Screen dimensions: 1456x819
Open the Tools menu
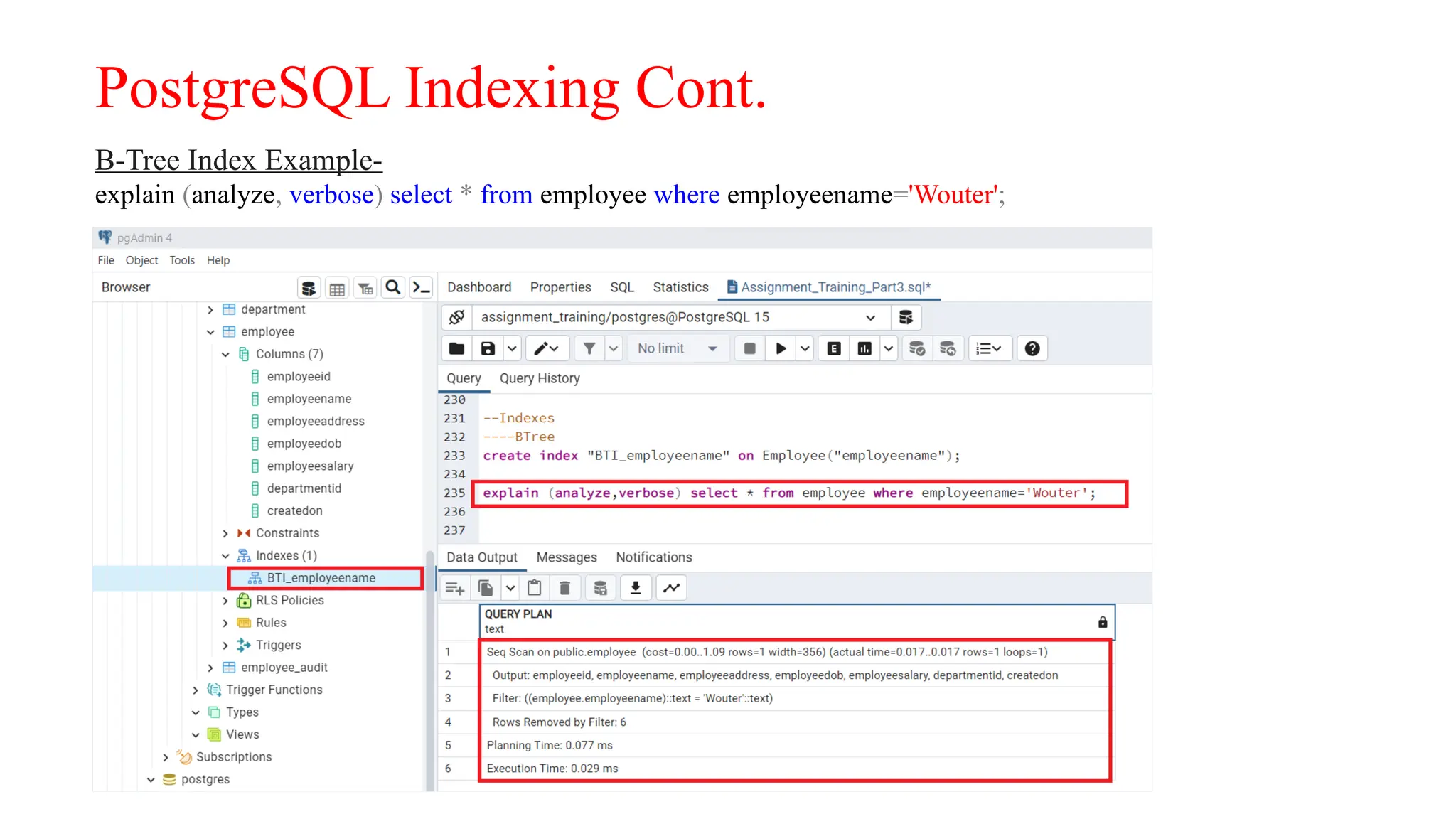coord(182,260)
